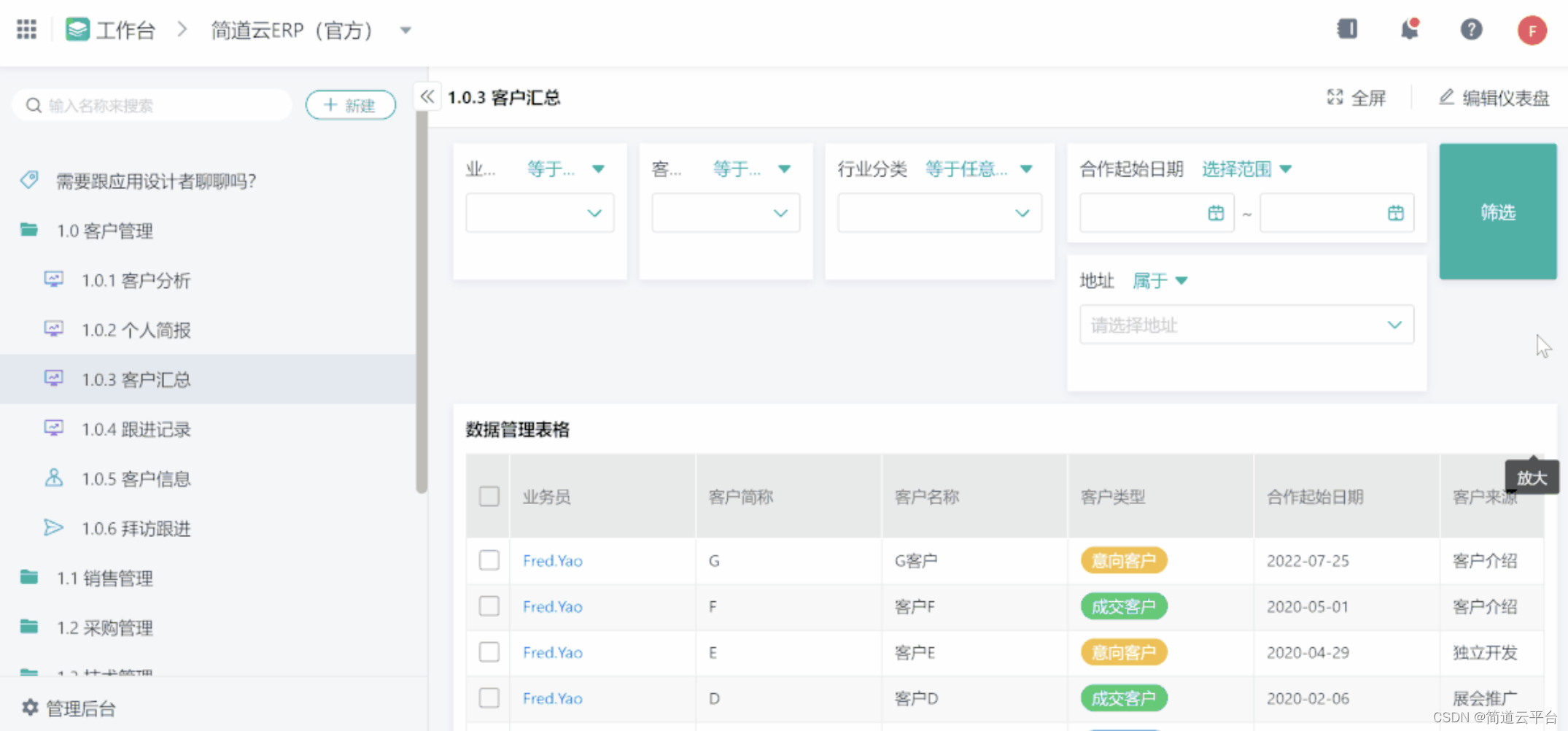Open the end date calendar icon
The image size is (1568, 731).
(1395, 213)
